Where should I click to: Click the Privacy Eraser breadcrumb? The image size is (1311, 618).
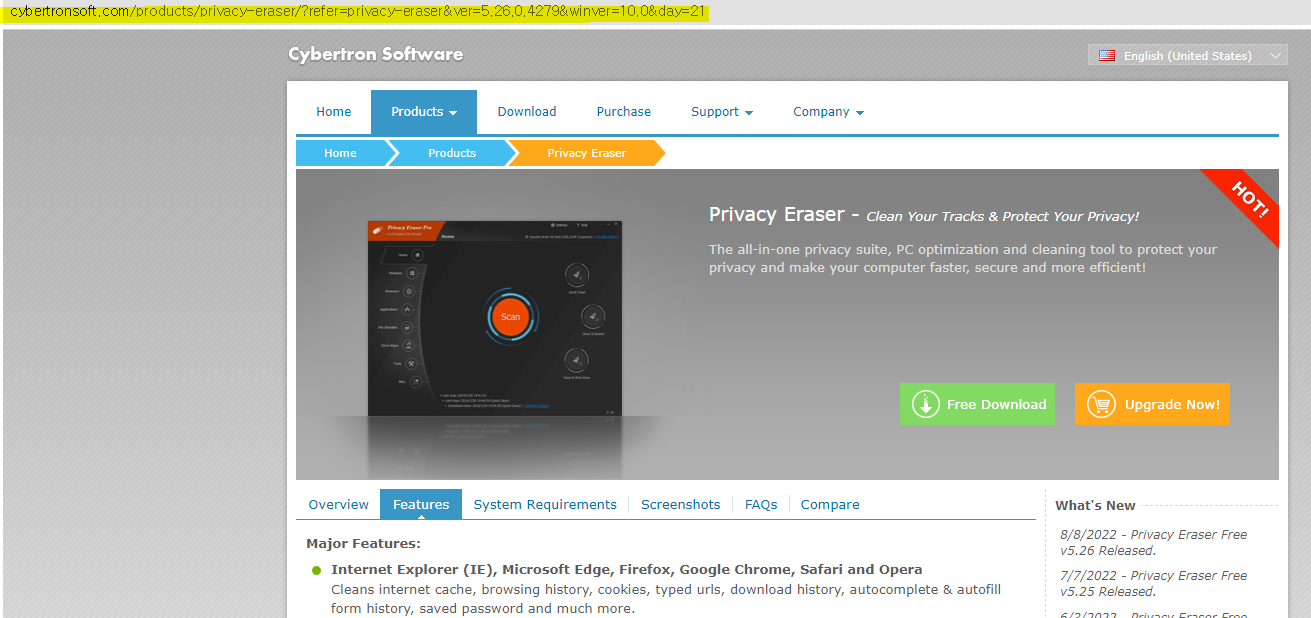(x=586, y=153)
